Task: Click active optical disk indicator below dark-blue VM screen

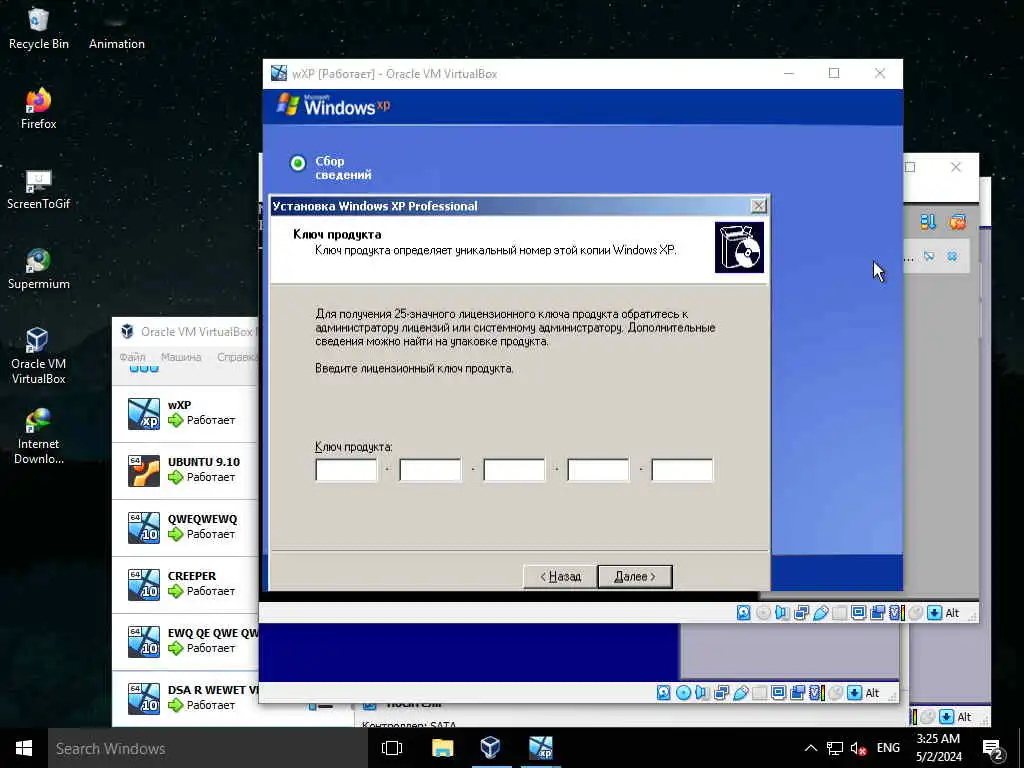Action: tap(683, 693)
